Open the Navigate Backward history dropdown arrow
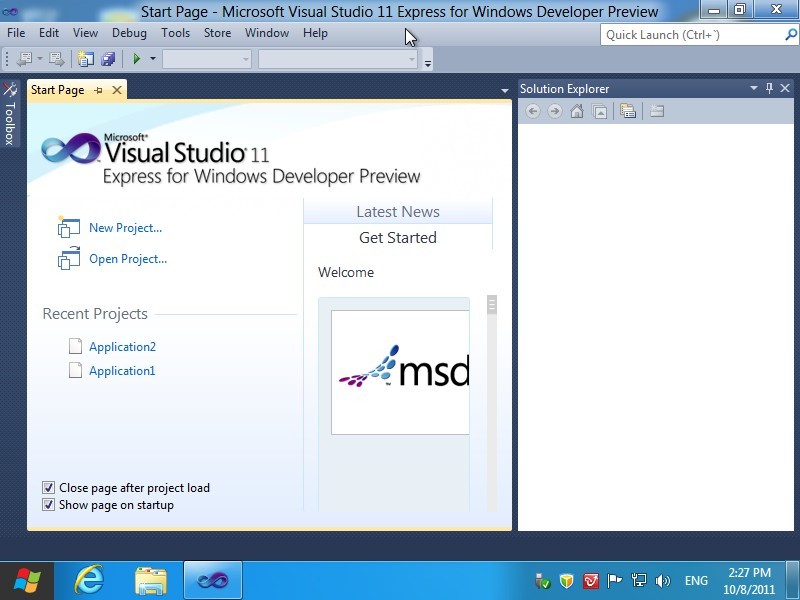This screenshot has width=800, height=600. point(40,59)
